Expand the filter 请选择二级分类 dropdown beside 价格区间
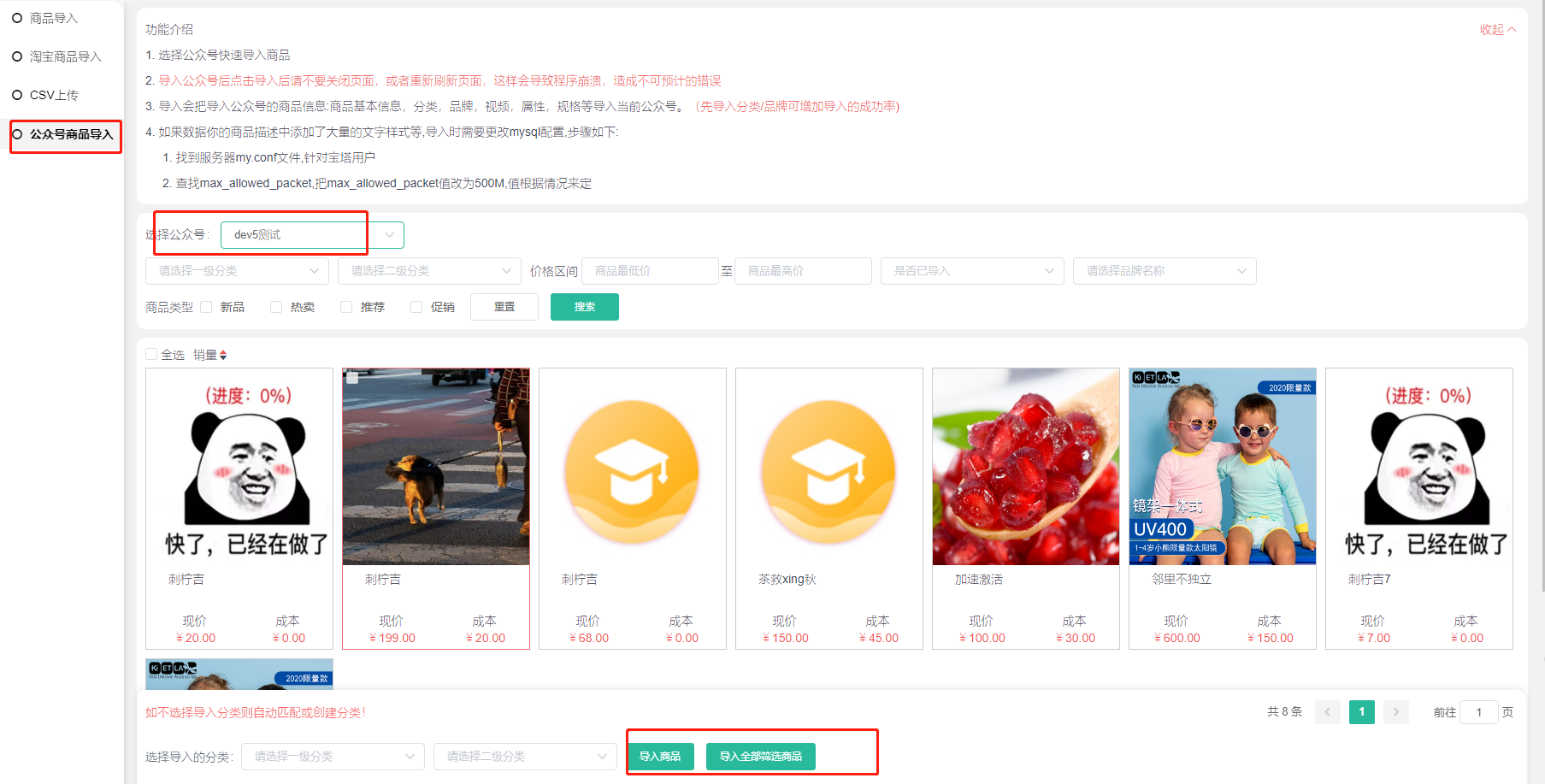This screenshot has width=1545, height=784. pyautogui.click(x=429, y=271)
